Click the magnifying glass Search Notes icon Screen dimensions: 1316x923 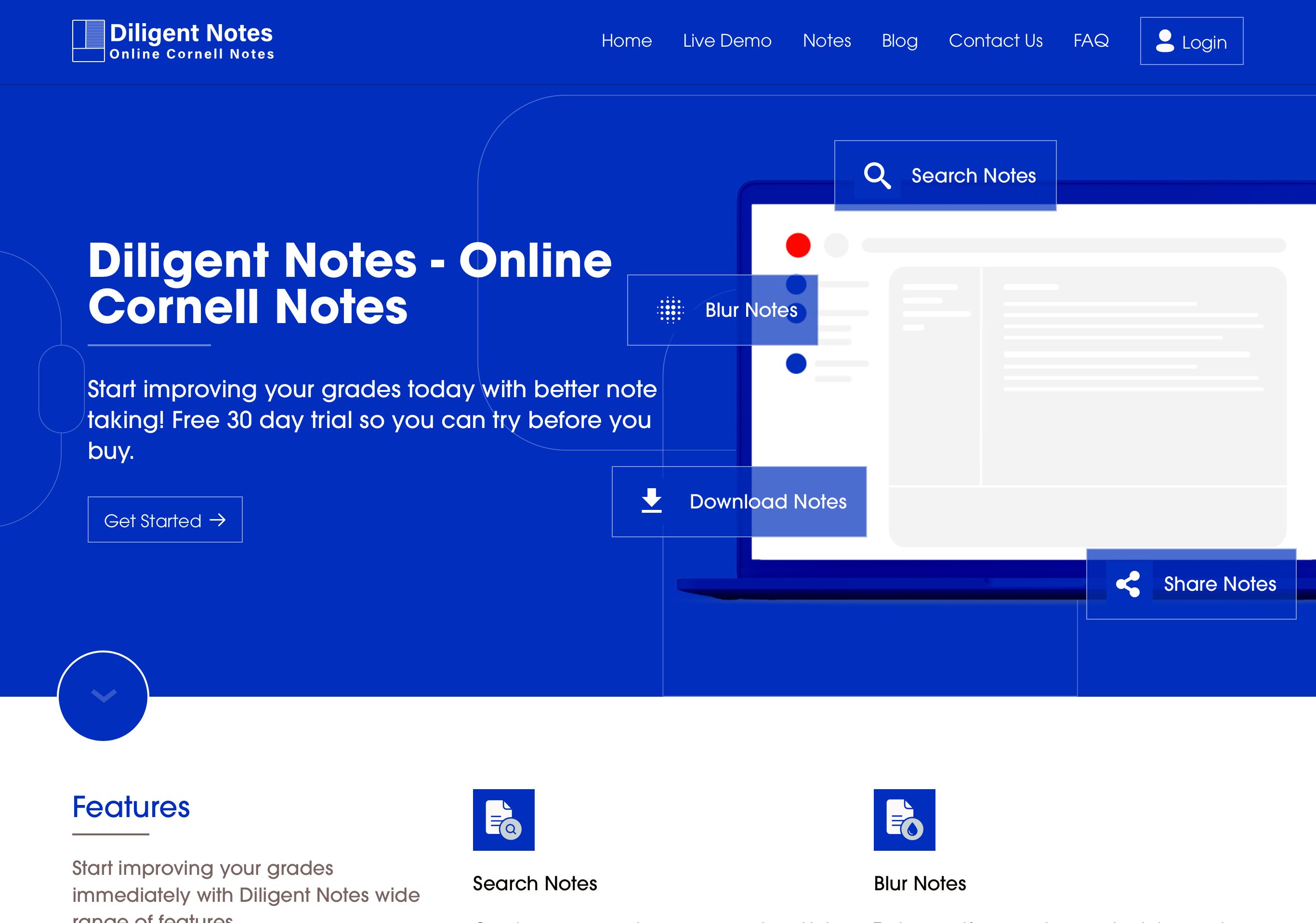point(876,176)
